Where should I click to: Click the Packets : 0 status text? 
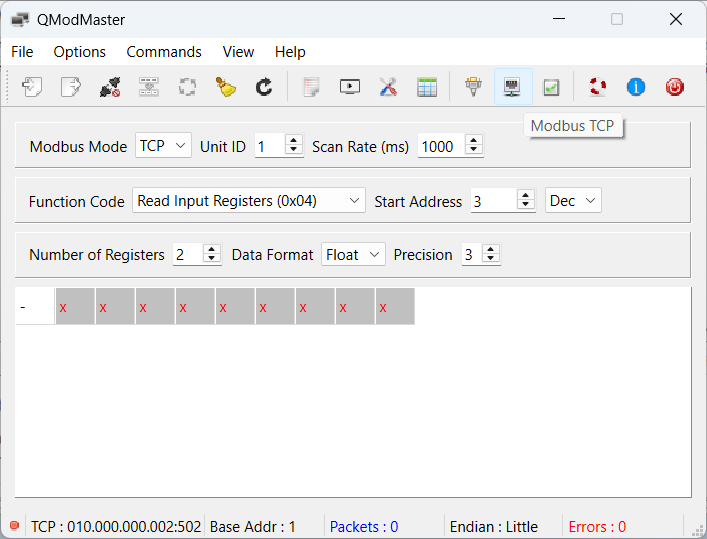click(364, 526)
